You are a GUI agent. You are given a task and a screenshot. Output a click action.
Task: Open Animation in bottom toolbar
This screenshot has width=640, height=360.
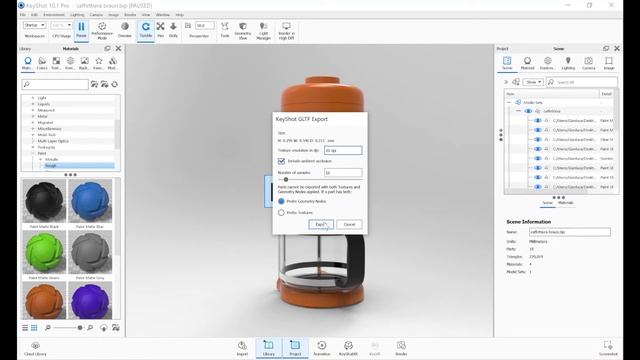click(x=322, y=348)
